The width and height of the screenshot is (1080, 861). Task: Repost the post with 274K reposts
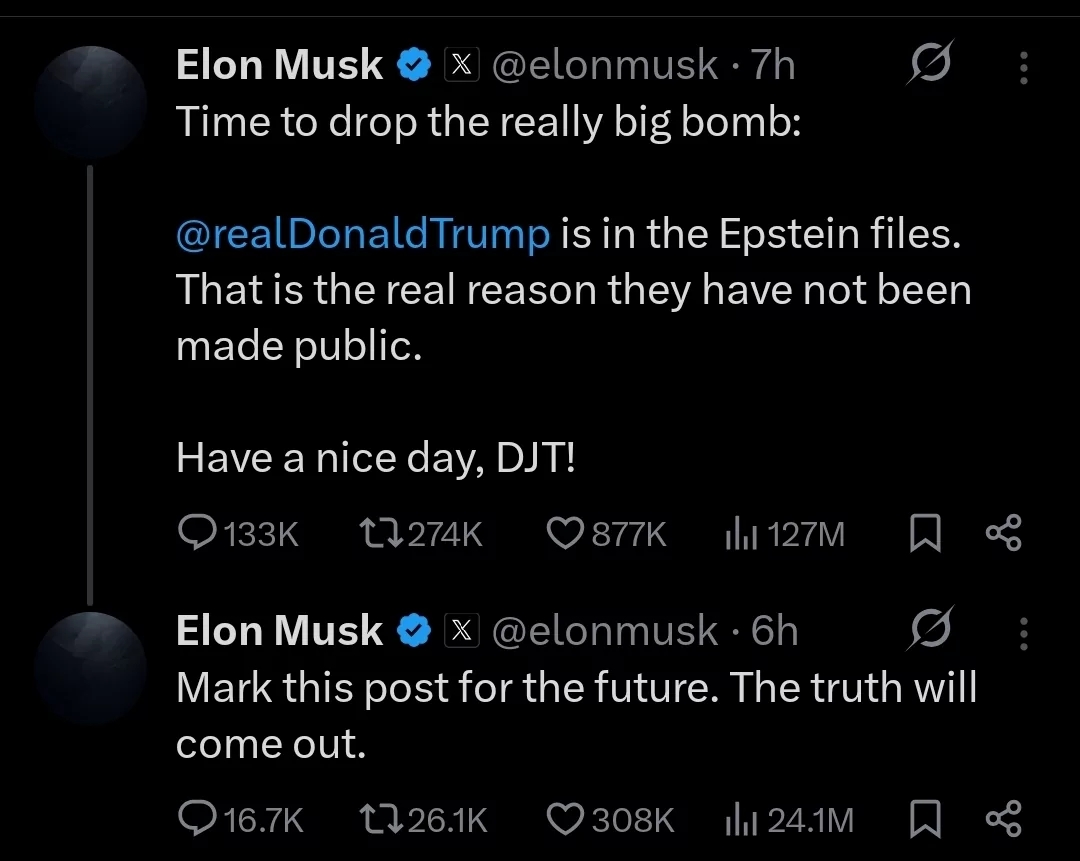click(x=421, y=534)
